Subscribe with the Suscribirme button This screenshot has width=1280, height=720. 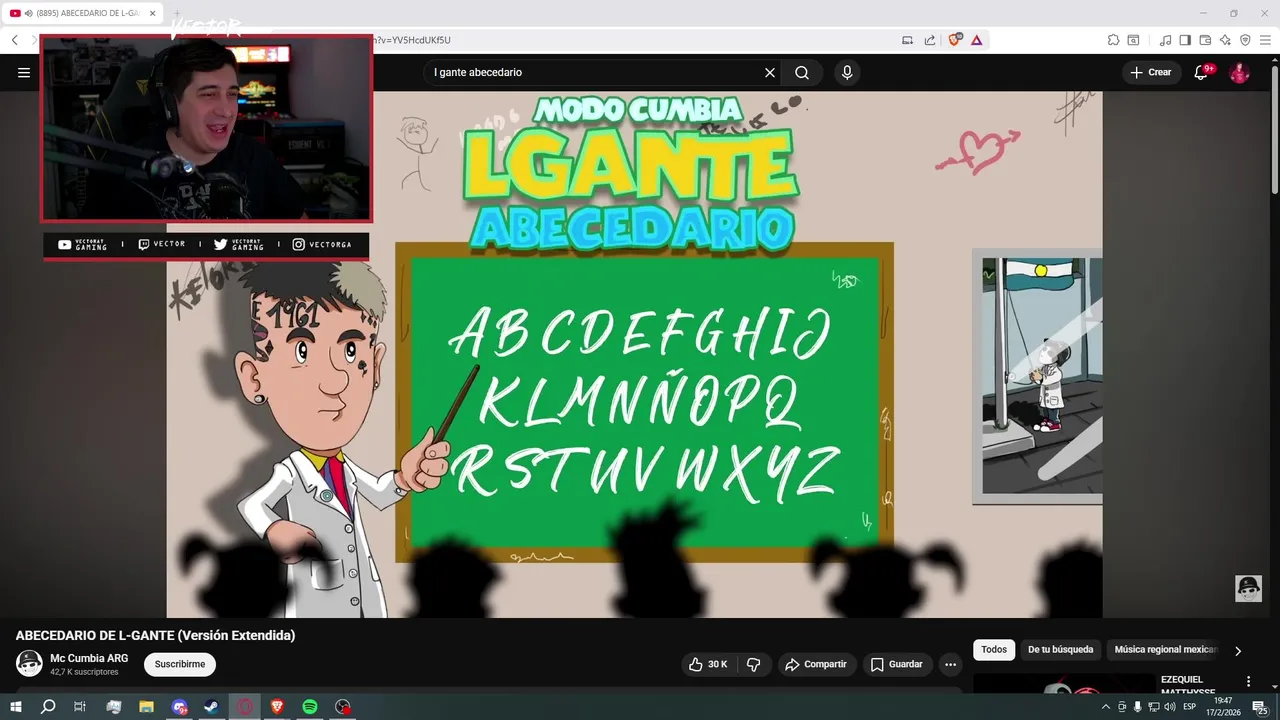click(x=180, y=664)
